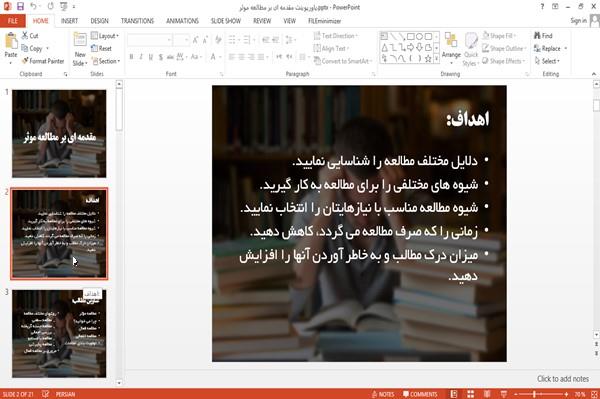Switch to the REVIEW tab
Viewport: 600px width, 399px height.
tap(262, 21)
